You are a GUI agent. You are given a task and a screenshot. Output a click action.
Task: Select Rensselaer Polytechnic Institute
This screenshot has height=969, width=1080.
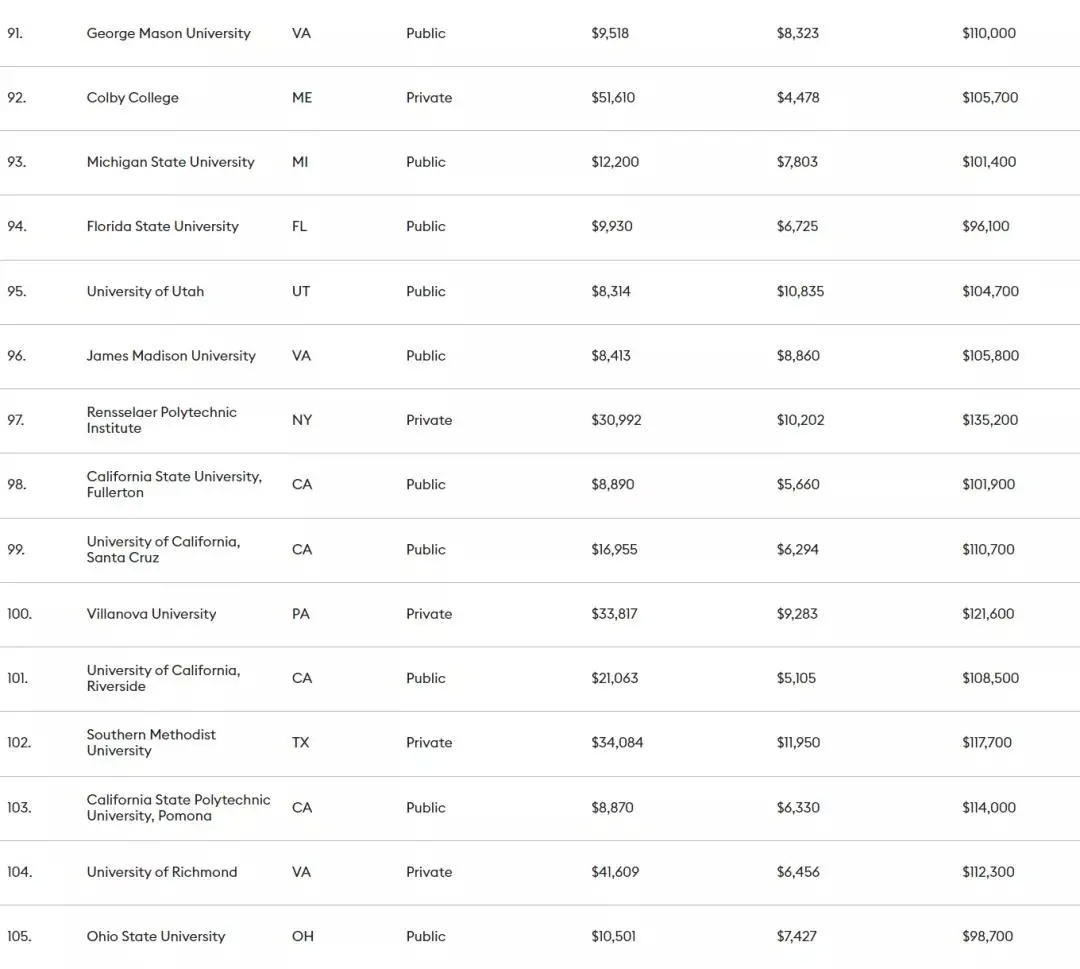(161, 420)
